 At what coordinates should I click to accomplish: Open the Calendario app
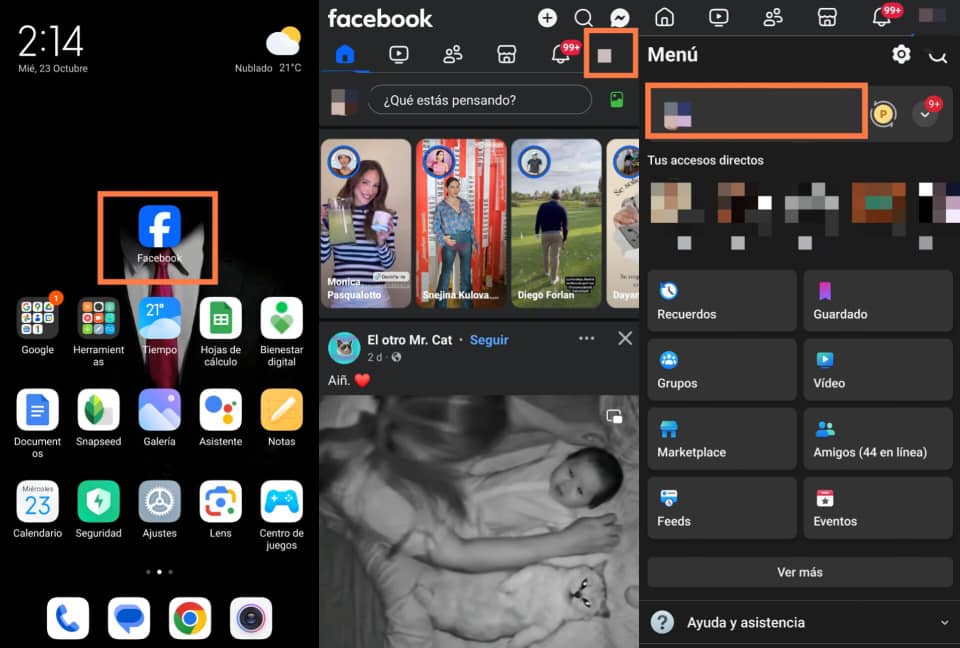click(37, 502)
